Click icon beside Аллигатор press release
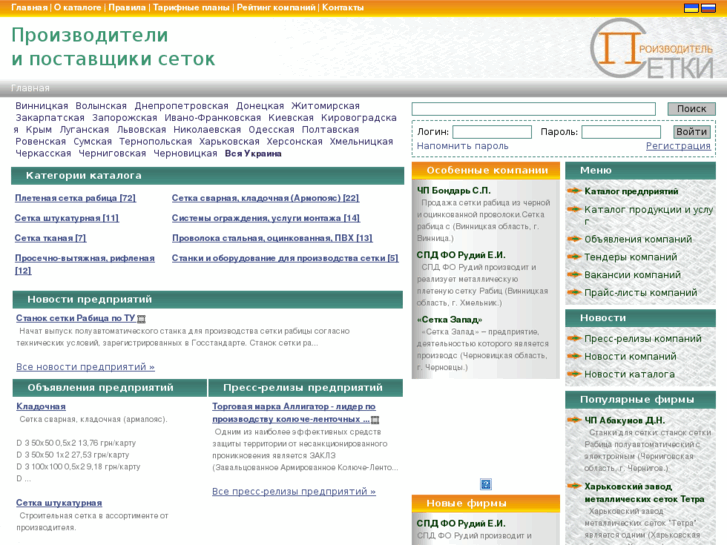The width and height of the screenshot is (727, 545). click(375, 420)
